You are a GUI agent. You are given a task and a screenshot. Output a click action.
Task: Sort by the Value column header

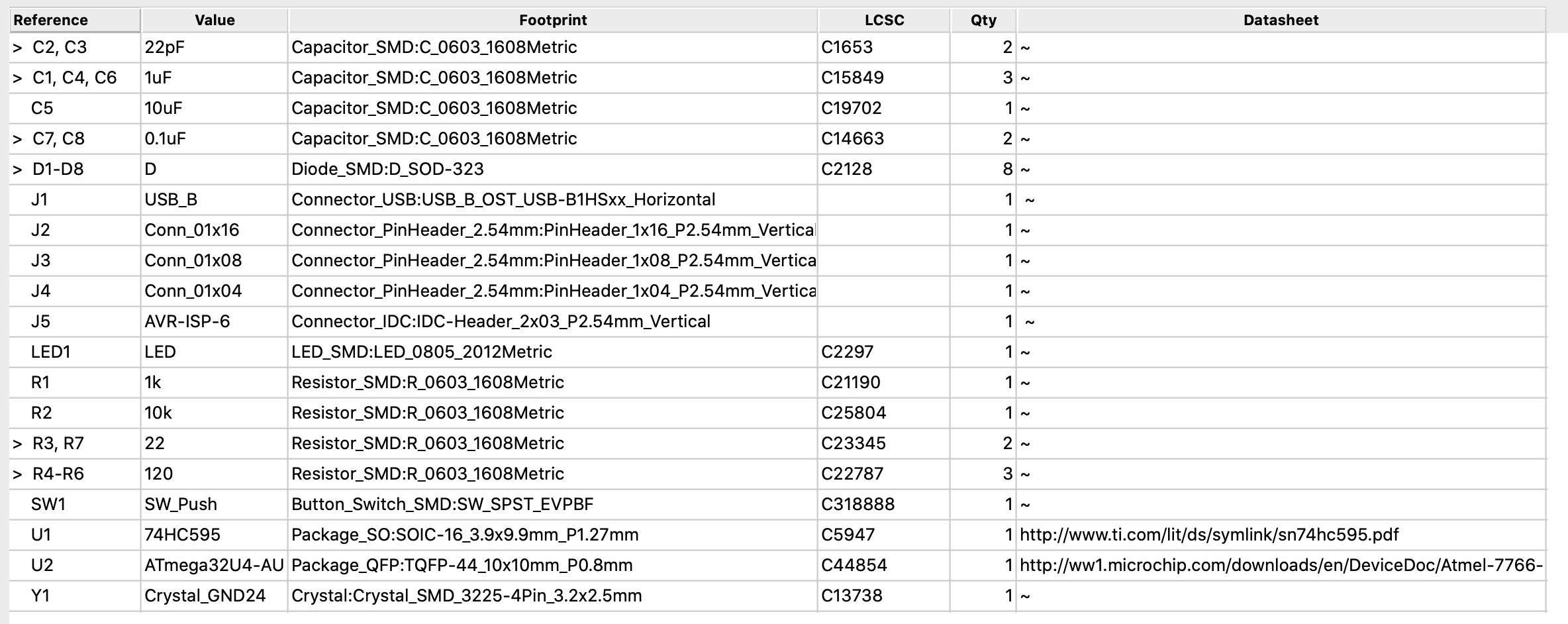pyautogui.click(x=215, y=20)
